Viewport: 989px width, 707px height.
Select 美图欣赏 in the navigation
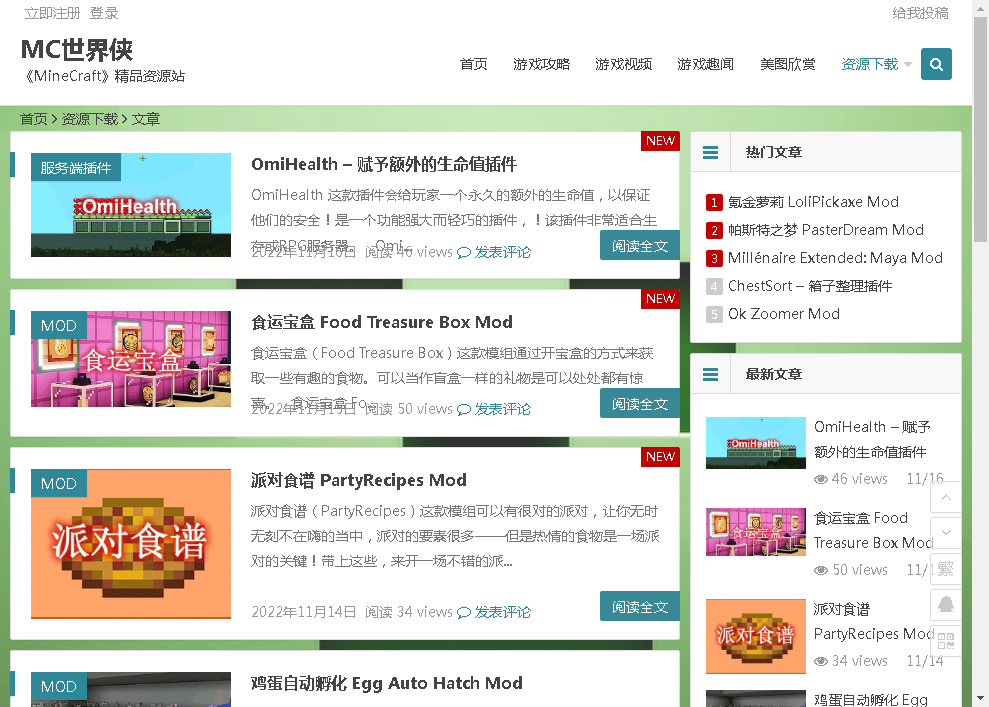coord(787,64)
